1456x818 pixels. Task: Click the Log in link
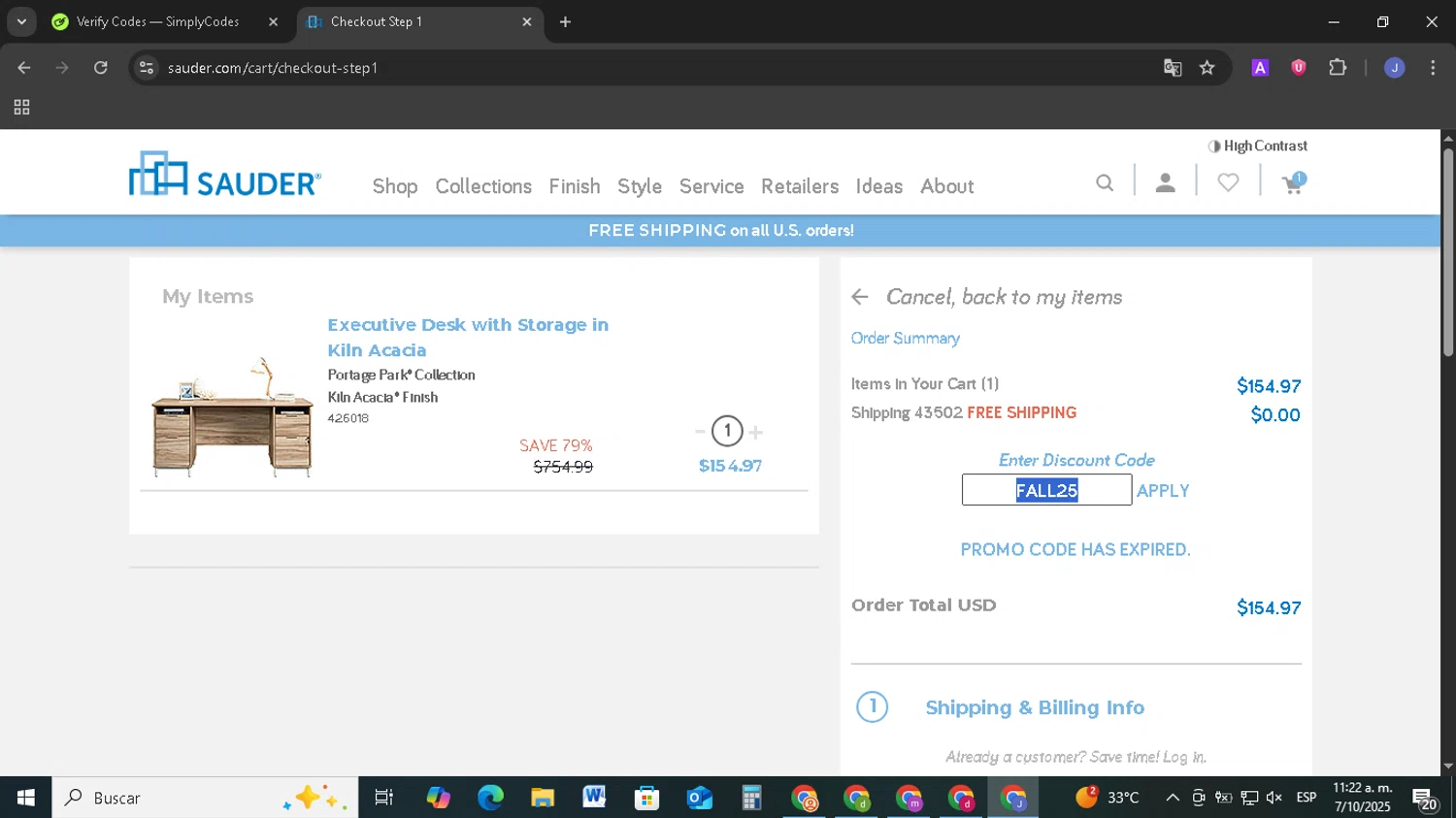1183,757
